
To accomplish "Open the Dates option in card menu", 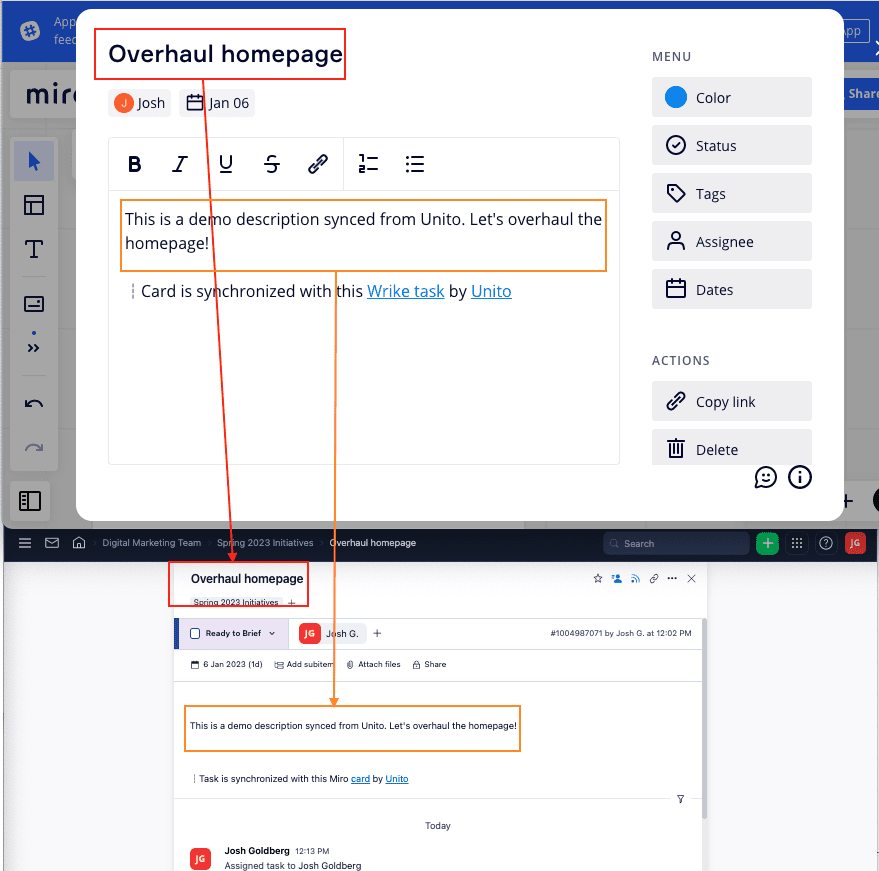I will point(732,289).
